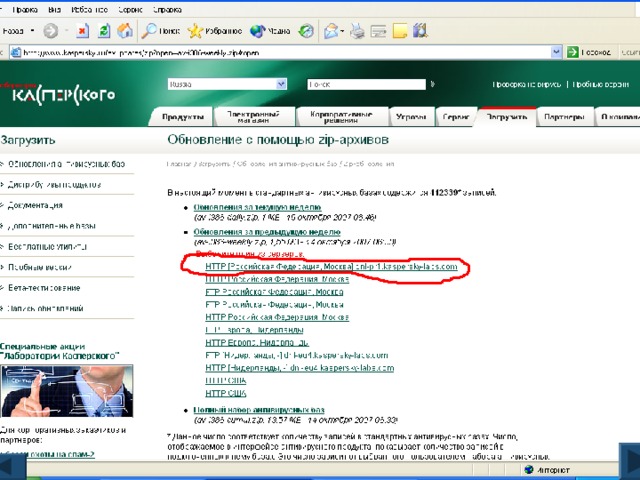Click the browser Forward arrow button
This screenshot has width=640, height=480.
pyautogui.click(x=50, y=31)
